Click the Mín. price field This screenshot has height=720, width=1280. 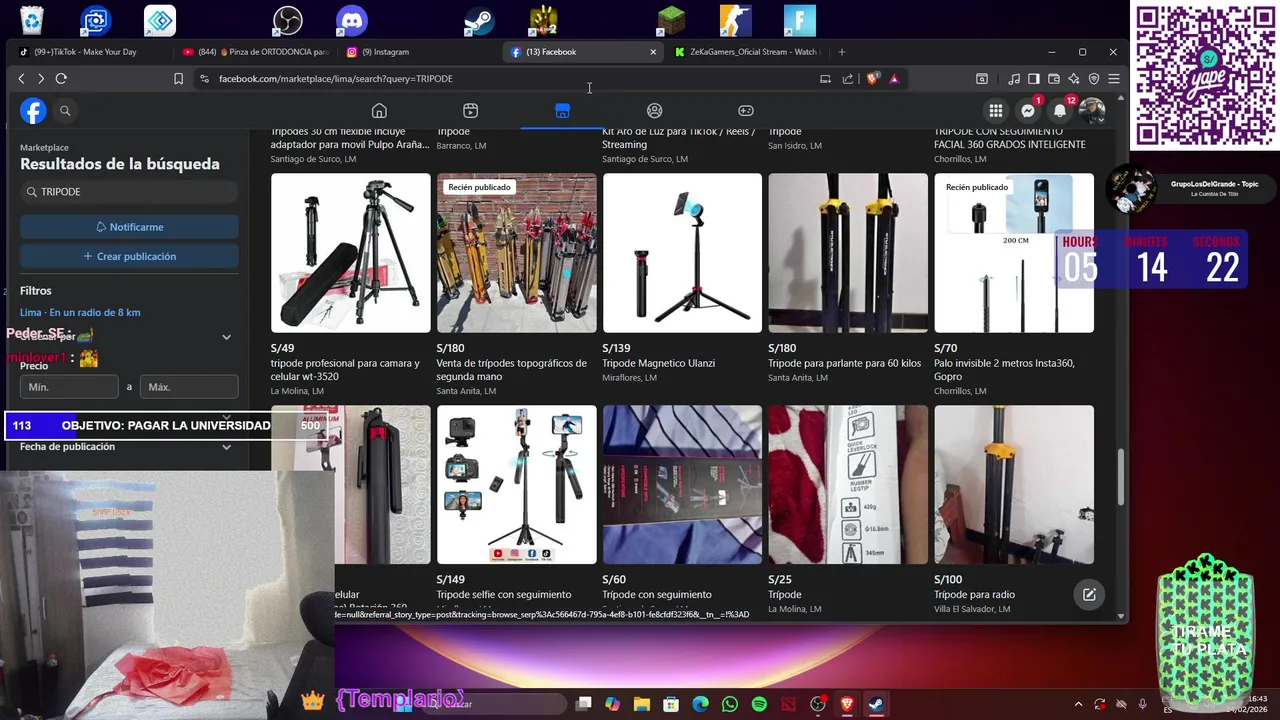(x=69, y=387)
